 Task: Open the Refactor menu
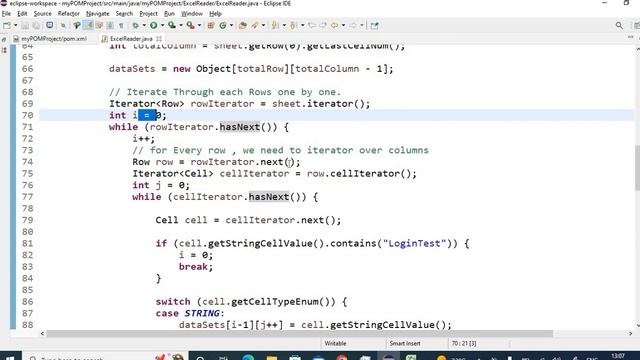tap(69, 13)
